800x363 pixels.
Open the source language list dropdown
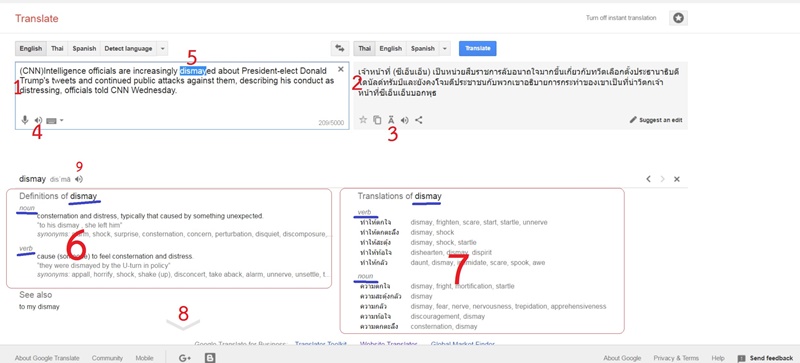point(162,49)
